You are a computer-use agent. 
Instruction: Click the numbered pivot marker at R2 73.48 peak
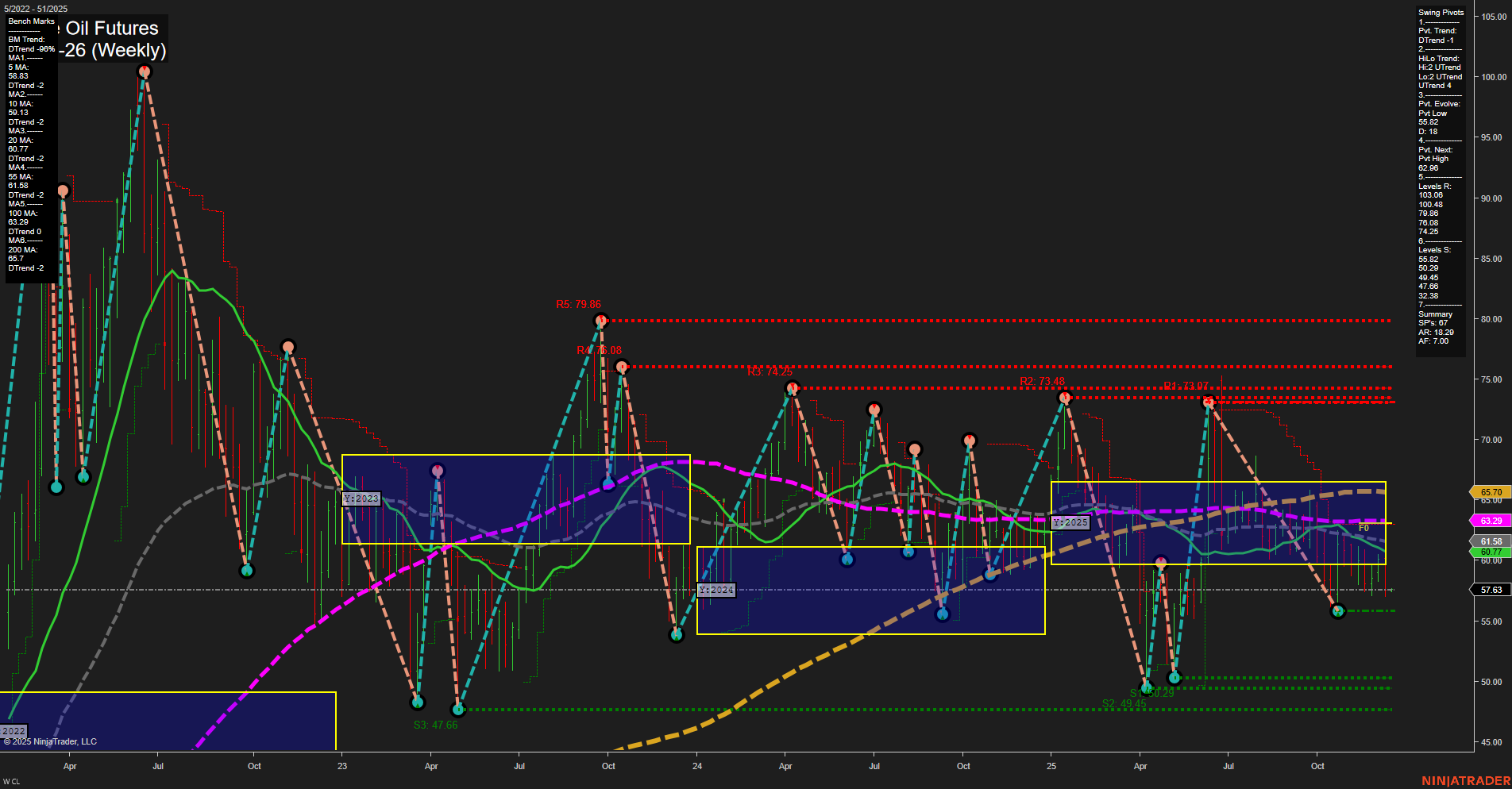(1065, 397)
